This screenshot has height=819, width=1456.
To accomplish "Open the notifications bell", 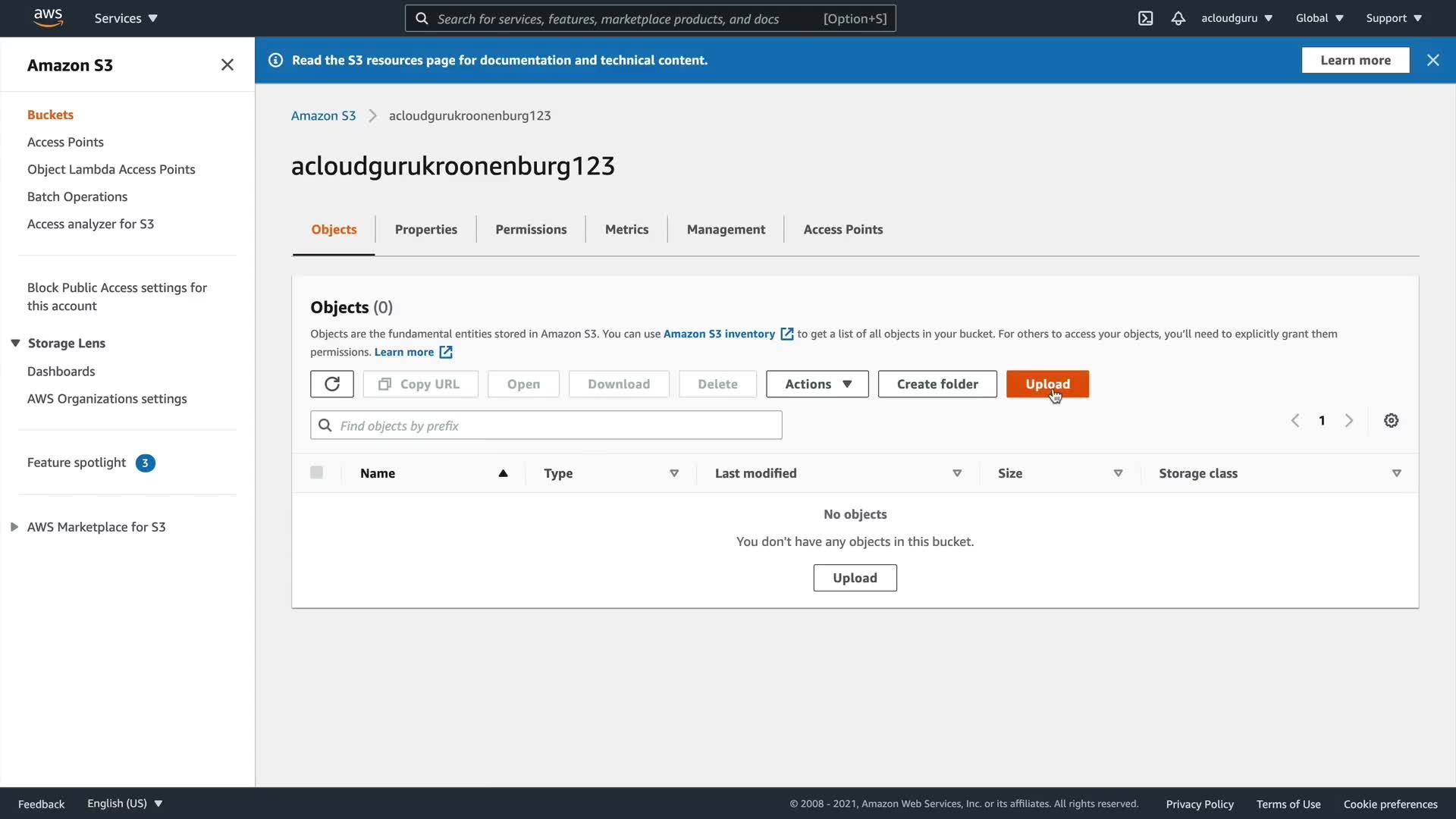I will 1178,18.
